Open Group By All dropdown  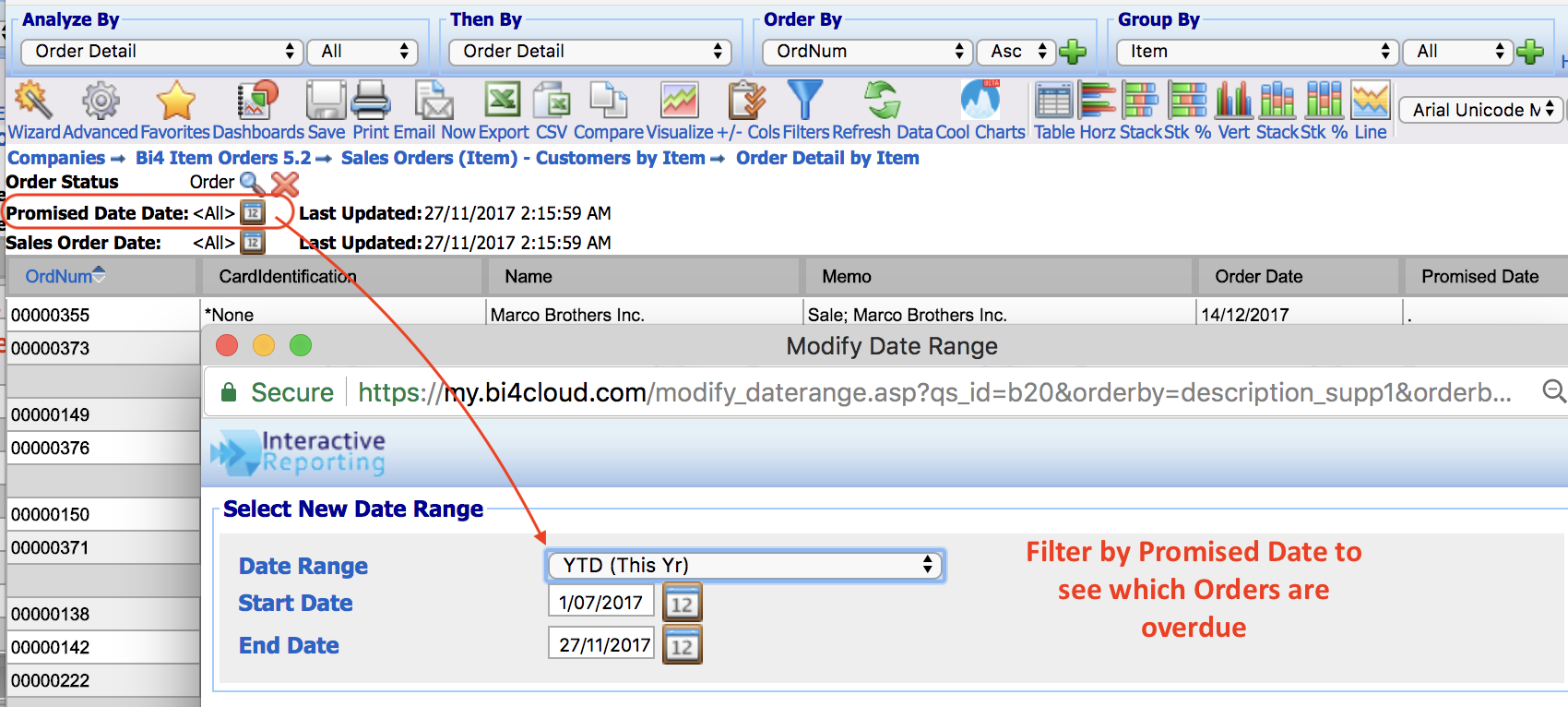point(1458,52)
